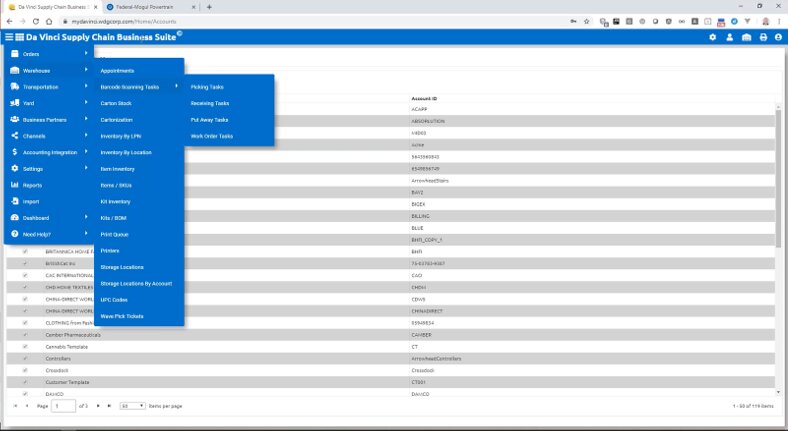Open Inventory By Location menu item
Image resolution: width=788 pixels, height=431 pixels.
point(126,152)
